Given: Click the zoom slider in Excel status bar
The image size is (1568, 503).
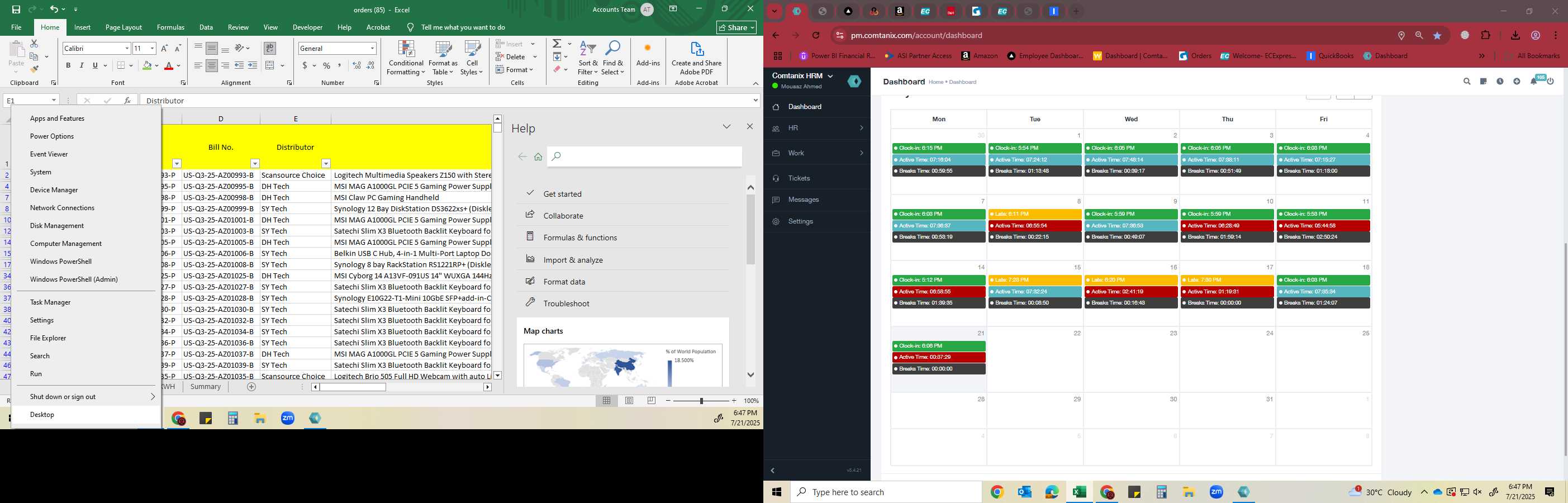Looking at the screenshot, I should tap(701, 401).
